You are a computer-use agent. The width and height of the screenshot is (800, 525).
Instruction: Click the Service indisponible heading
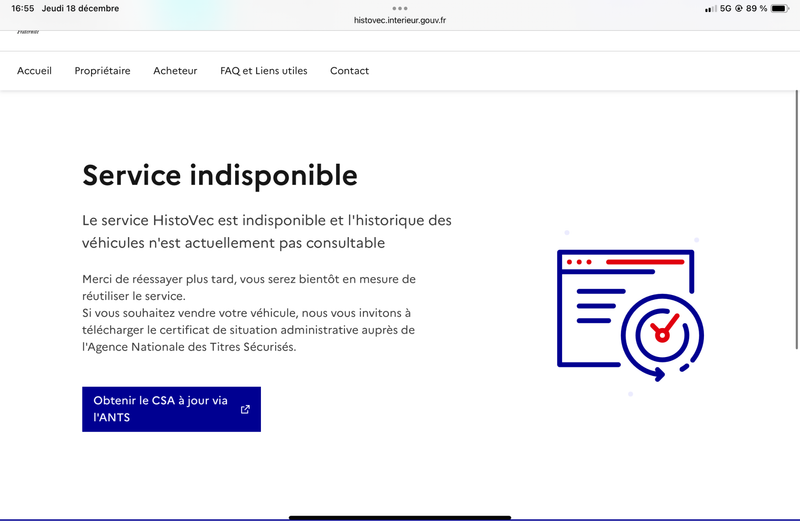pyautogui.click(x=219, y=176)
